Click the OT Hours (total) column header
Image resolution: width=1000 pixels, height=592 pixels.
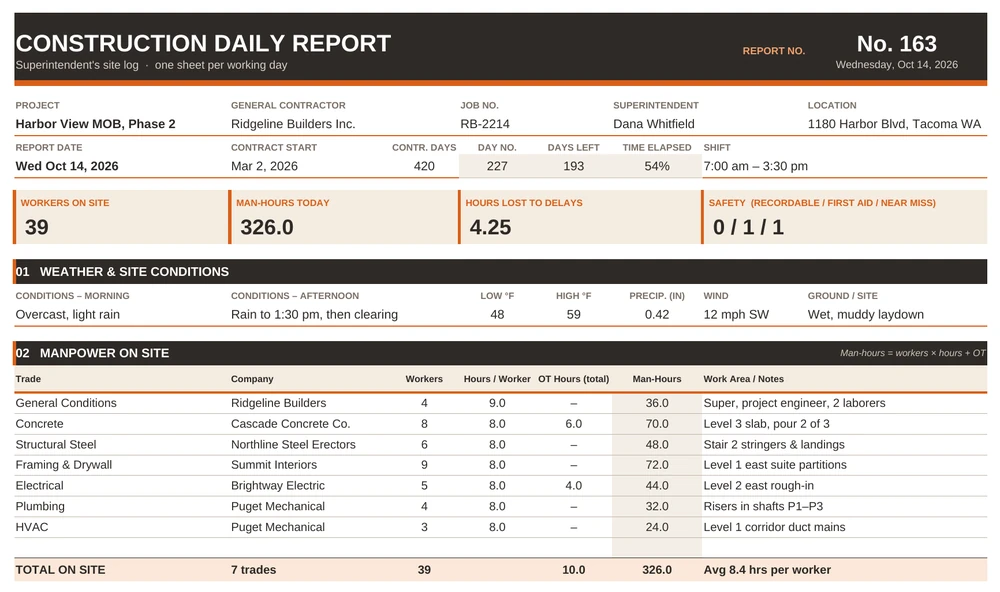573,379
